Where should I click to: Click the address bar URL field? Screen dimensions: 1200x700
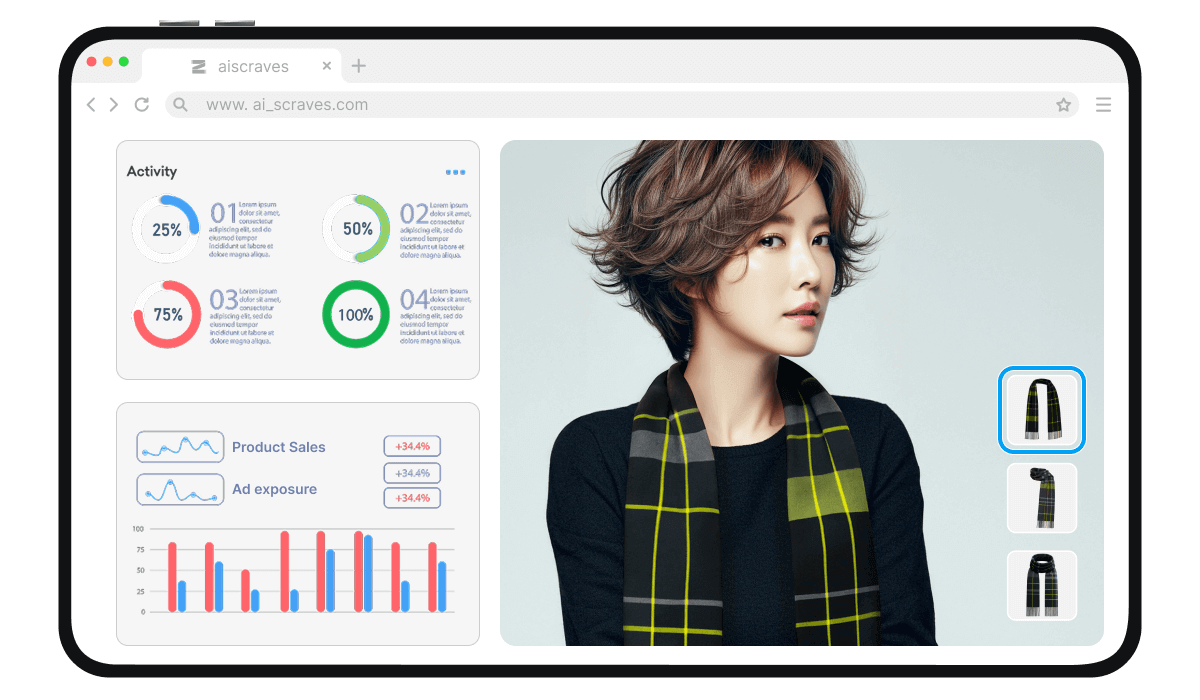click(600, 105)
